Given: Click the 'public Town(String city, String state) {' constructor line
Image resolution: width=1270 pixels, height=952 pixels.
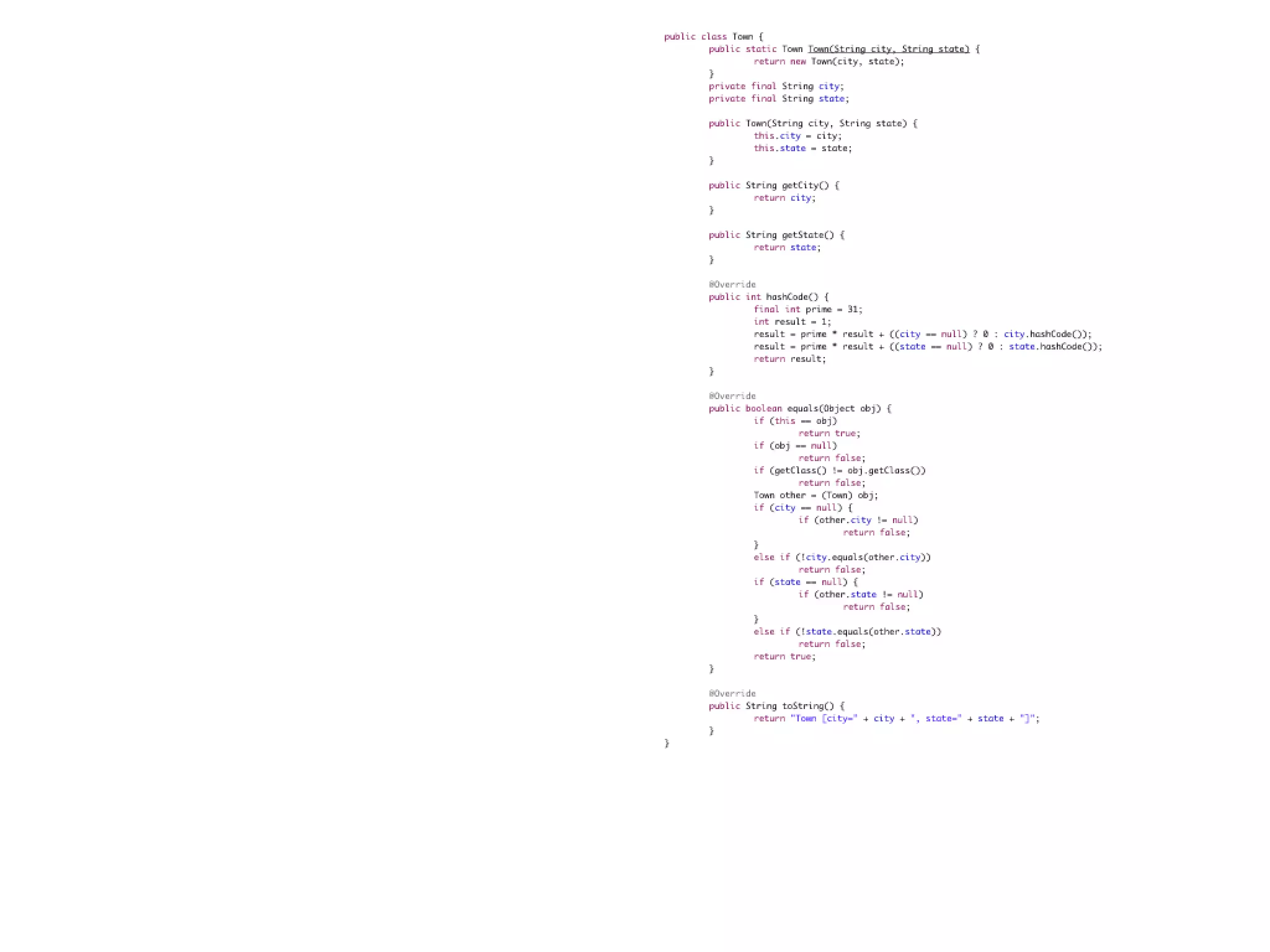Looking at the screenshot, I should (x=813, y=123).
